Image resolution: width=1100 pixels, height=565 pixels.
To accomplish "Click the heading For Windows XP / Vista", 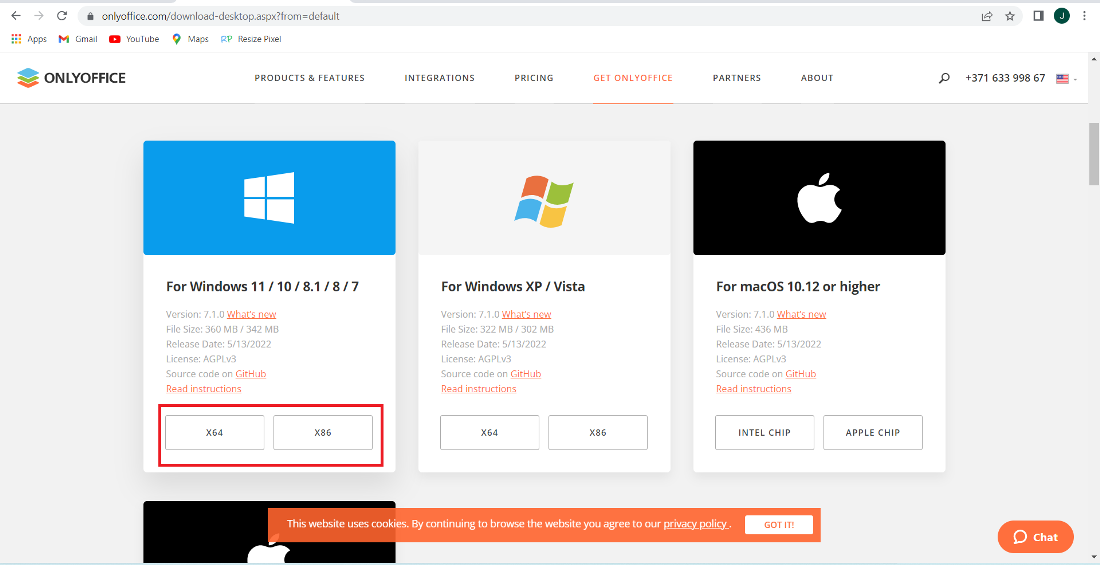I will click(513, 286).
